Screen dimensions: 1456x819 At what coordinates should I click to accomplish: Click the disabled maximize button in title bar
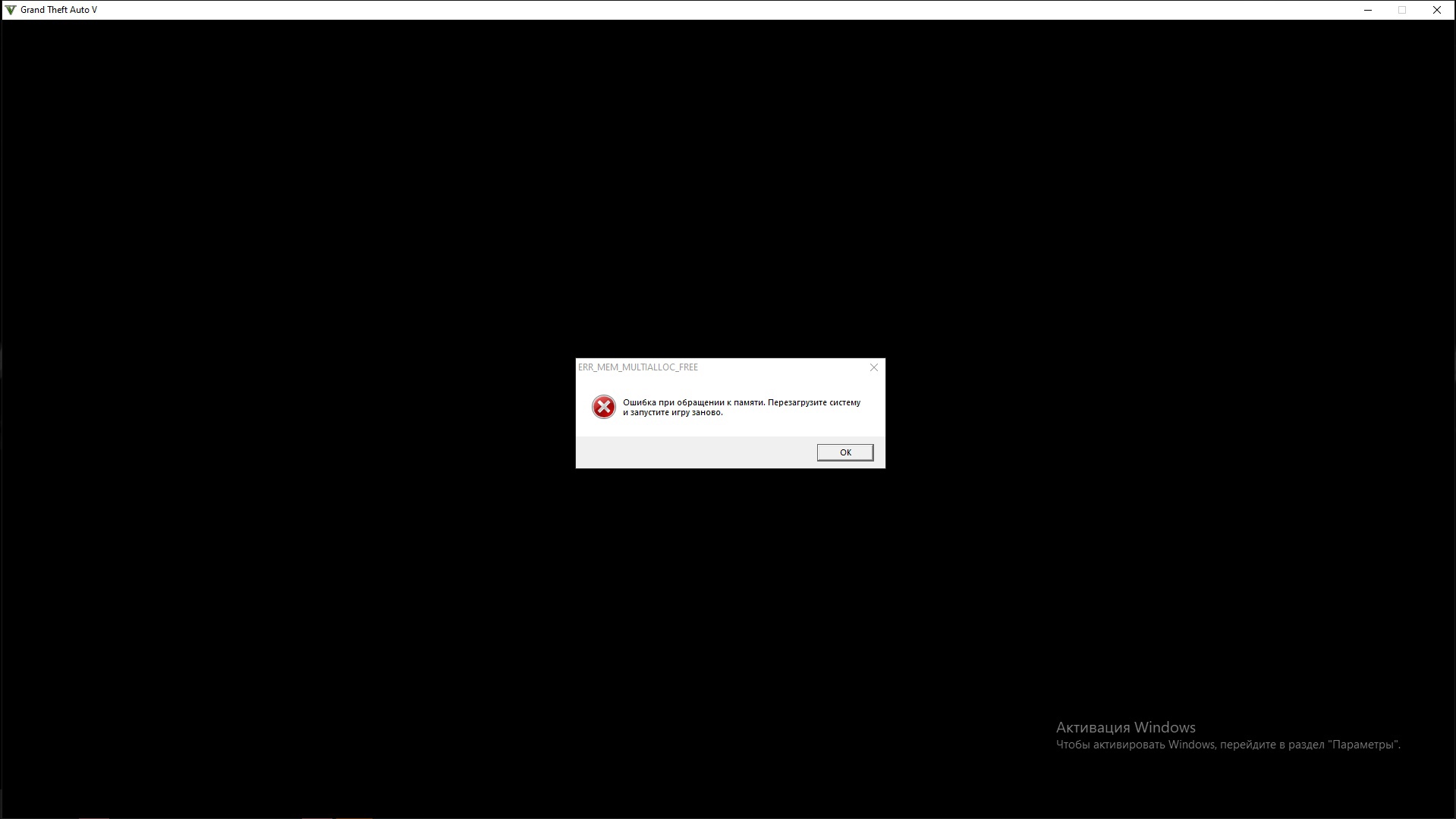pos(1402,10)
